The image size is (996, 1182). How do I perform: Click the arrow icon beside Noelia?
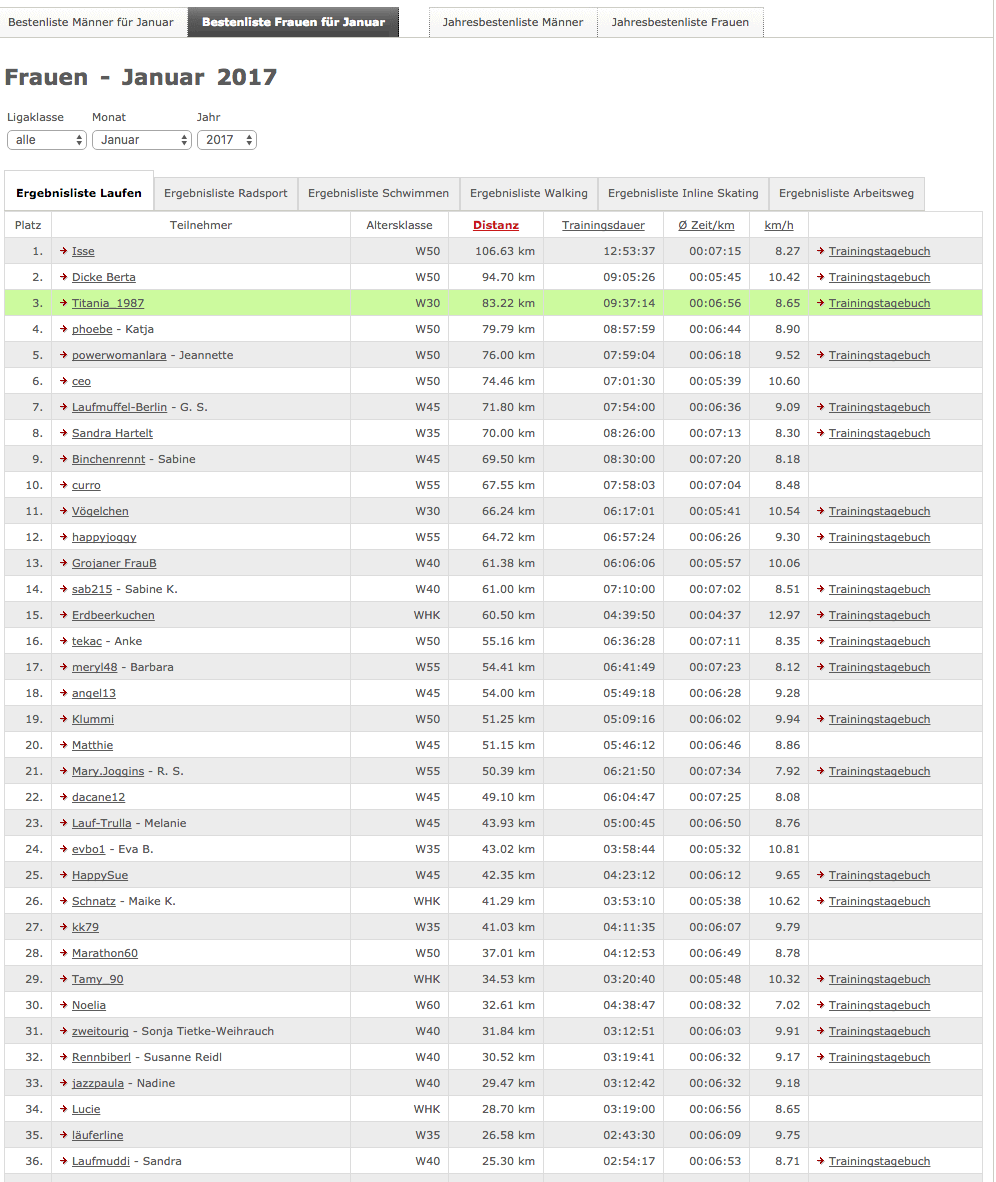pos(64,1005)
